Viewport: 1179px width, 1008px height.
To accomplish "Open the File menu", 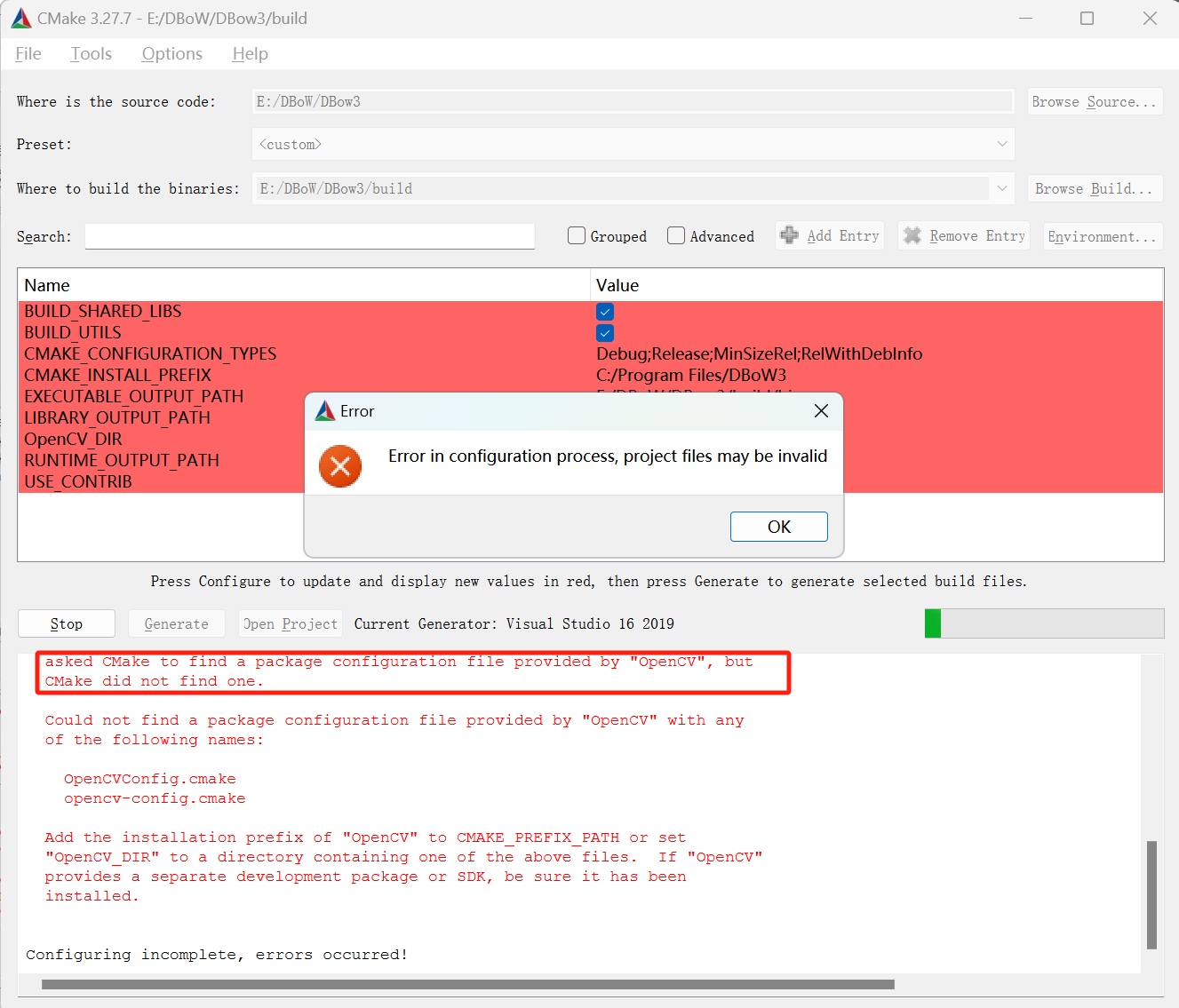I will (28, 54).
